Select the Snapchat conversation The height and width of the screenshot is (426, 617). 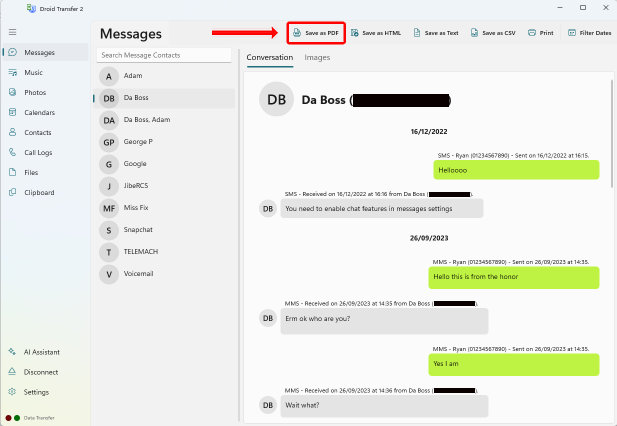164,230
